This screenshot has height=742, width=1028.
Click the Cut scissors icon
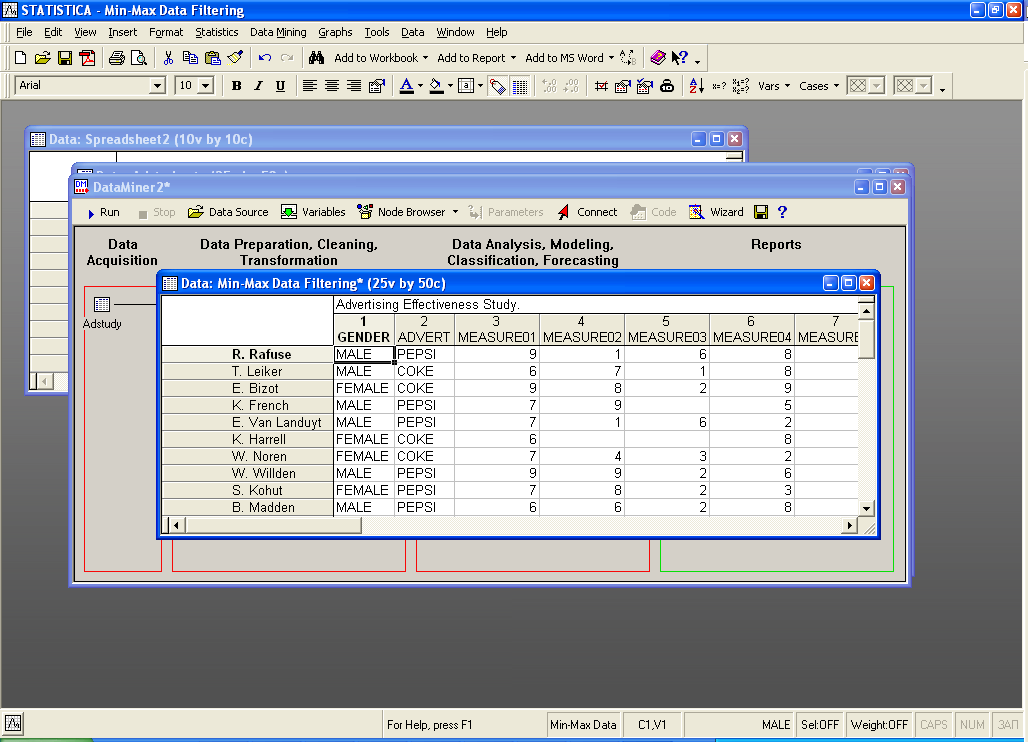coord(168,58)
